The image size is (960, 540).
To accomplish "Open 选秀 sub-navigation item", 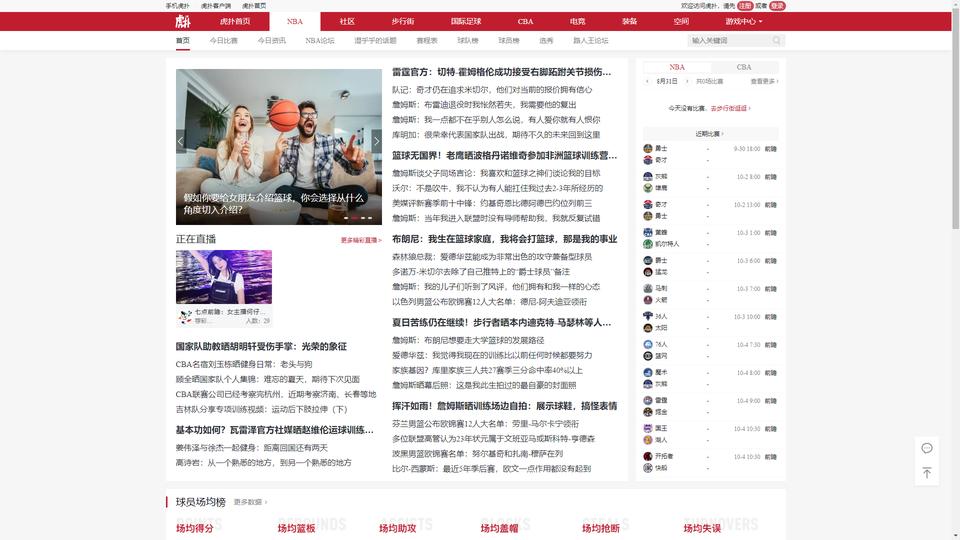I will (546, 40).
